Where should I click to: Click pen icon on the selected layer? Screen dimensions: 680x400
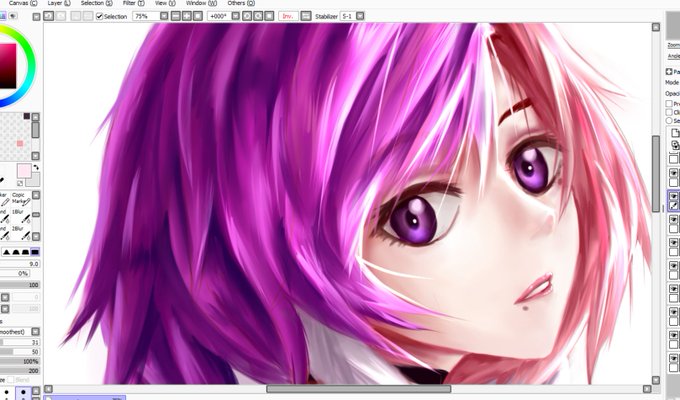(x=673, y=206)
